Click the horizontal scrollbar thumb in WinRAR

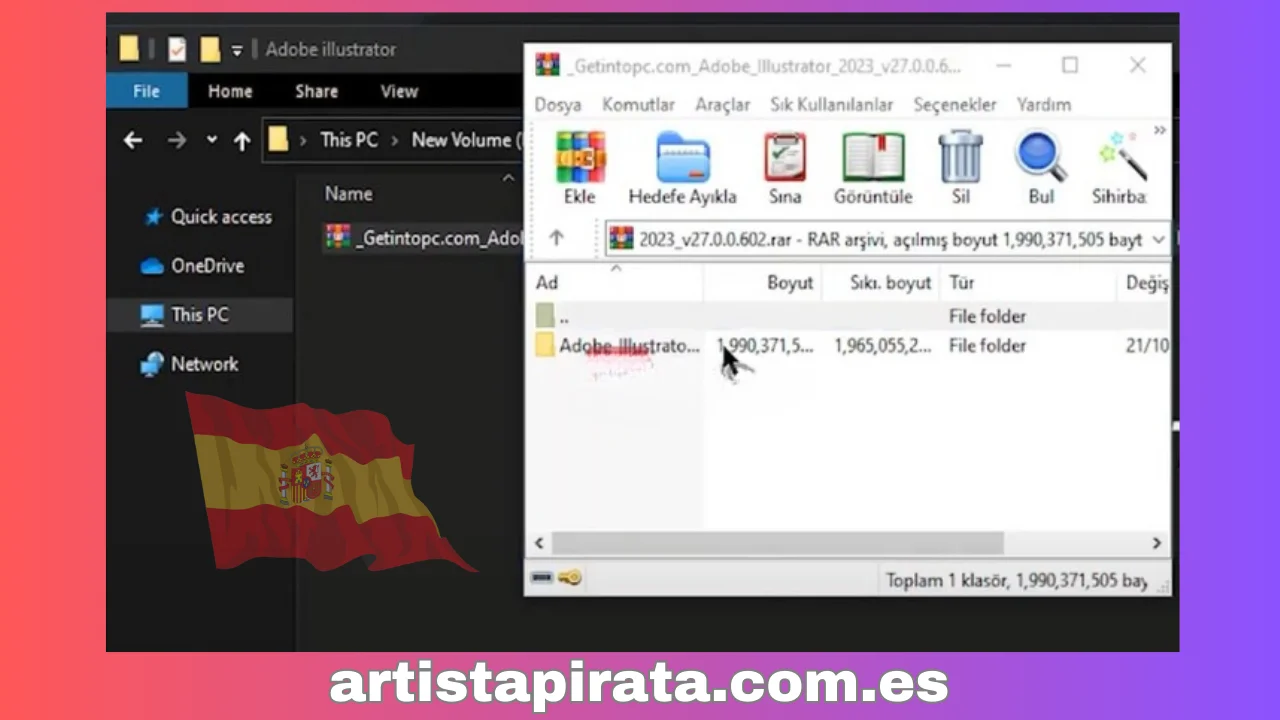777,543
